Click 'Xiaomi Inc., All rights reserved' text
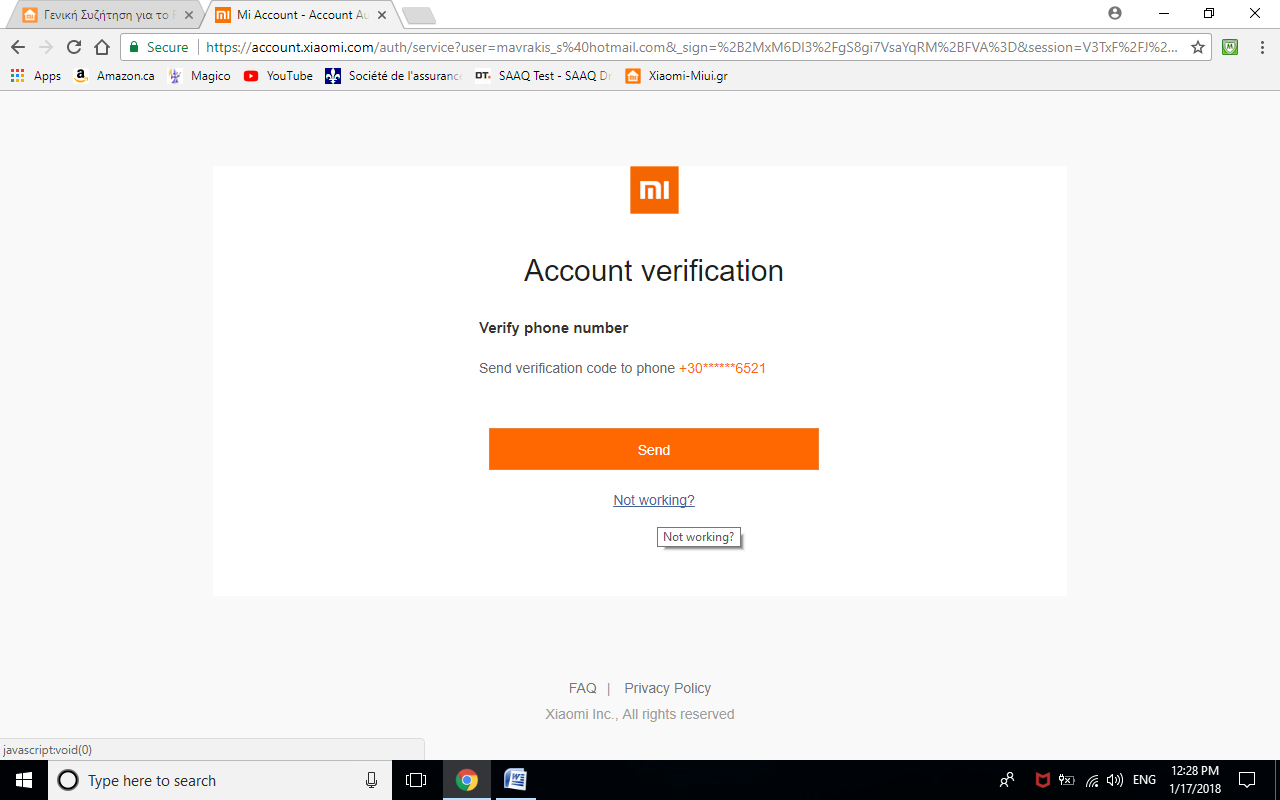 click(x=640, y=714)
